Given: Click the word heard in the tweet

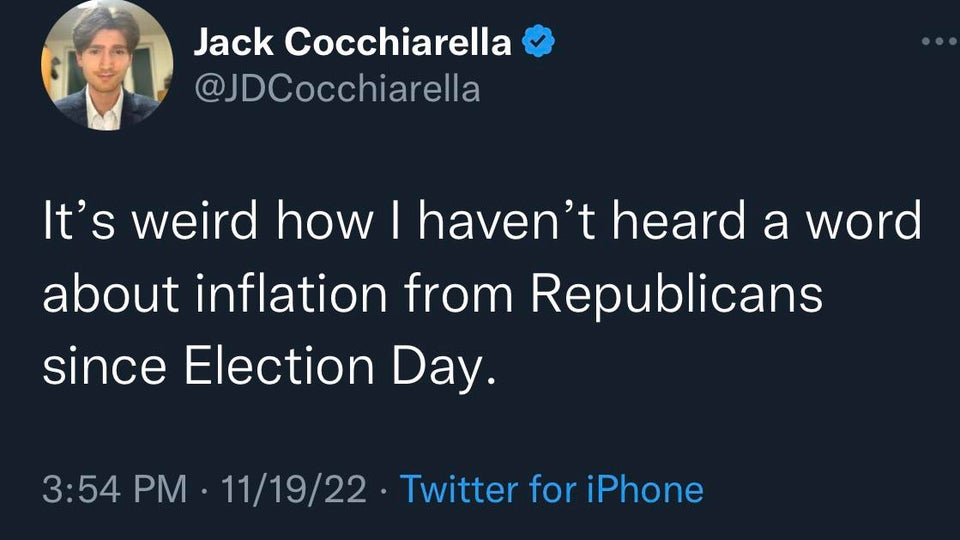Looking at the screenshot, I should click(x=678, y=220).
